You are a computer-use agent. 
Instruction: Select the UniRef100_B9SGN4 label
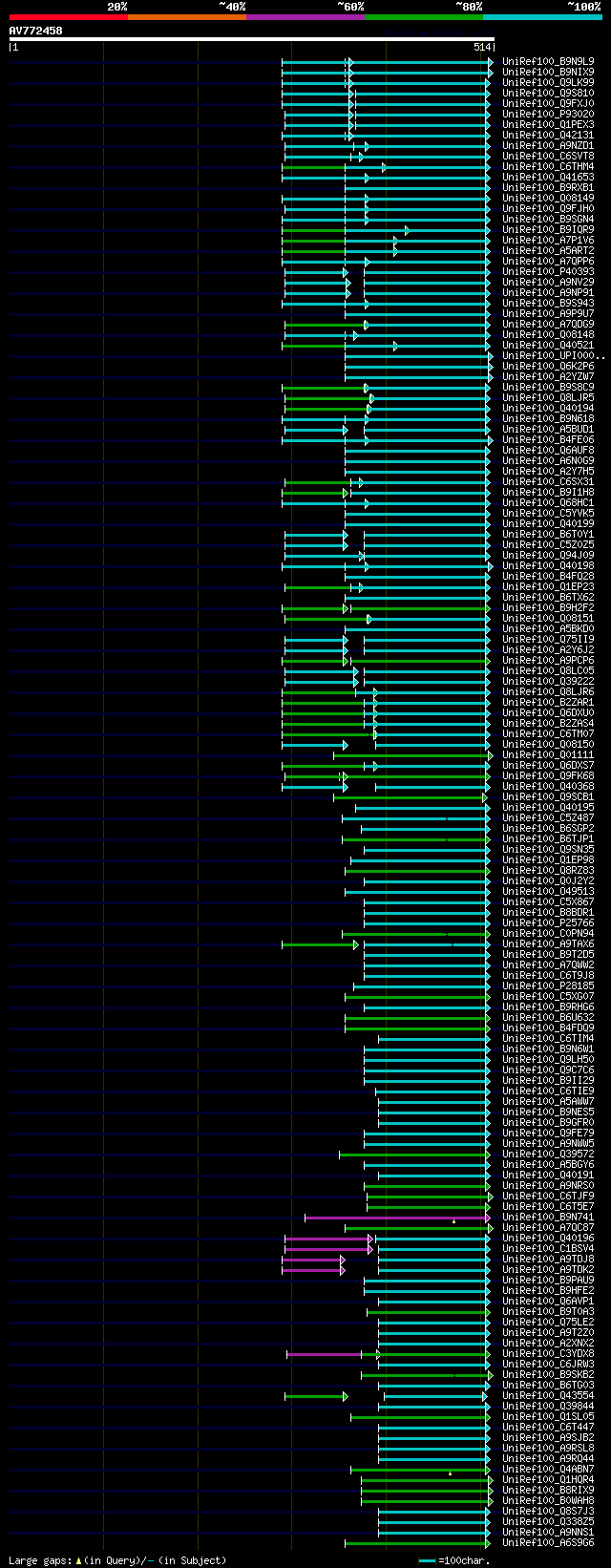pos(548,219)
